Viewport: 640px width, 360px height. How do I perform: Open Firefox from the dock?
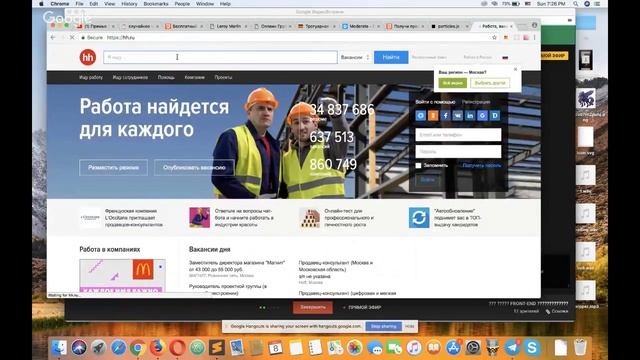tap(158, 348)
